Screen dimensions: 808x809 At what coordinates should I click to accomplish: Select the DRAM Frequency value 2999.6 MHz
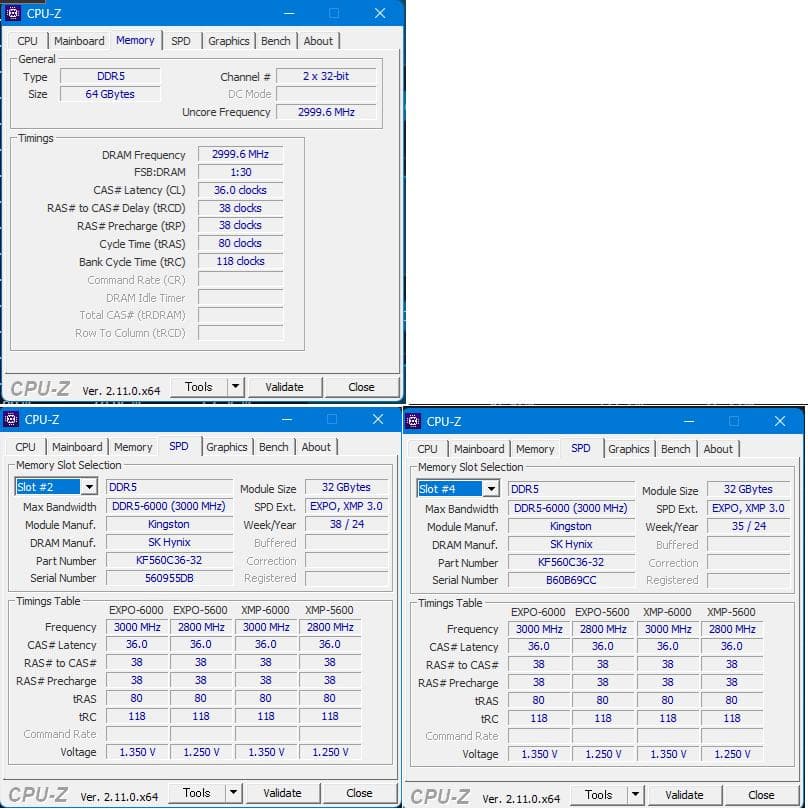[239, 154]
